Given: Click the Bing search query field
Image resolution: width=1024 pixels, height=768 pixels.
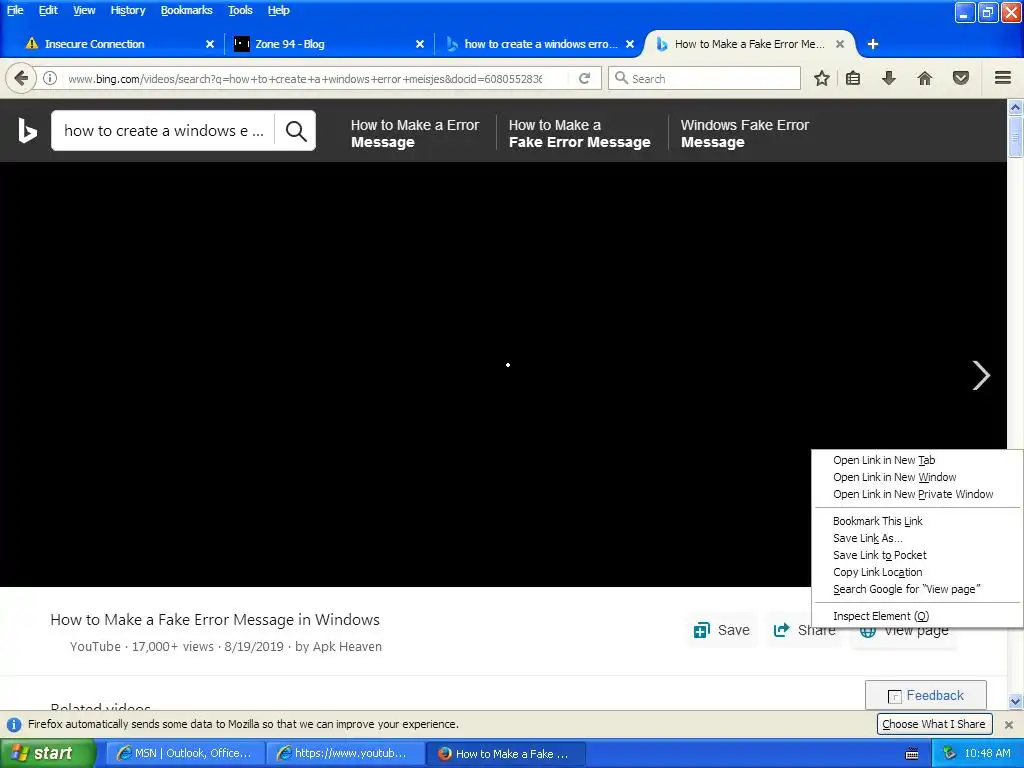Looking at the screenshot, I should tap(163, 131).
